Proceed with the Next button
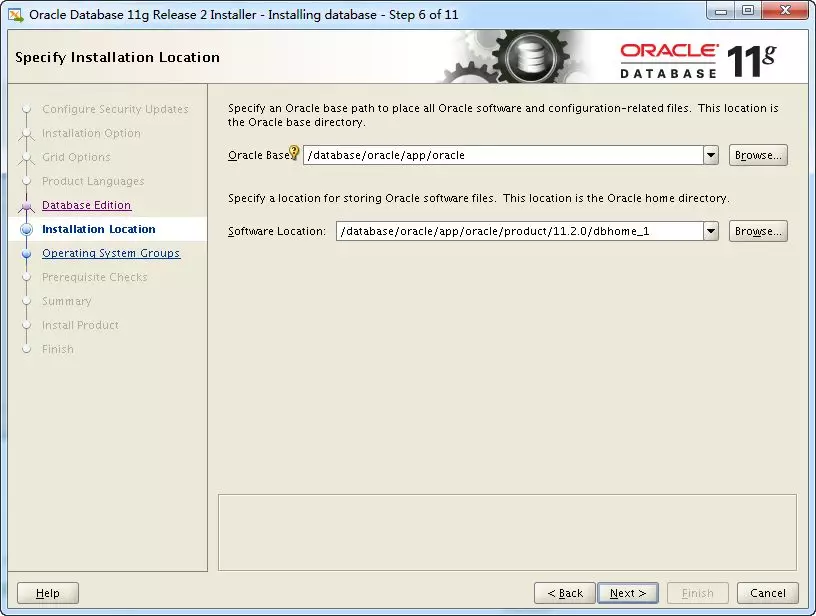This screenshot has width=816, height=616. [628, 593]
